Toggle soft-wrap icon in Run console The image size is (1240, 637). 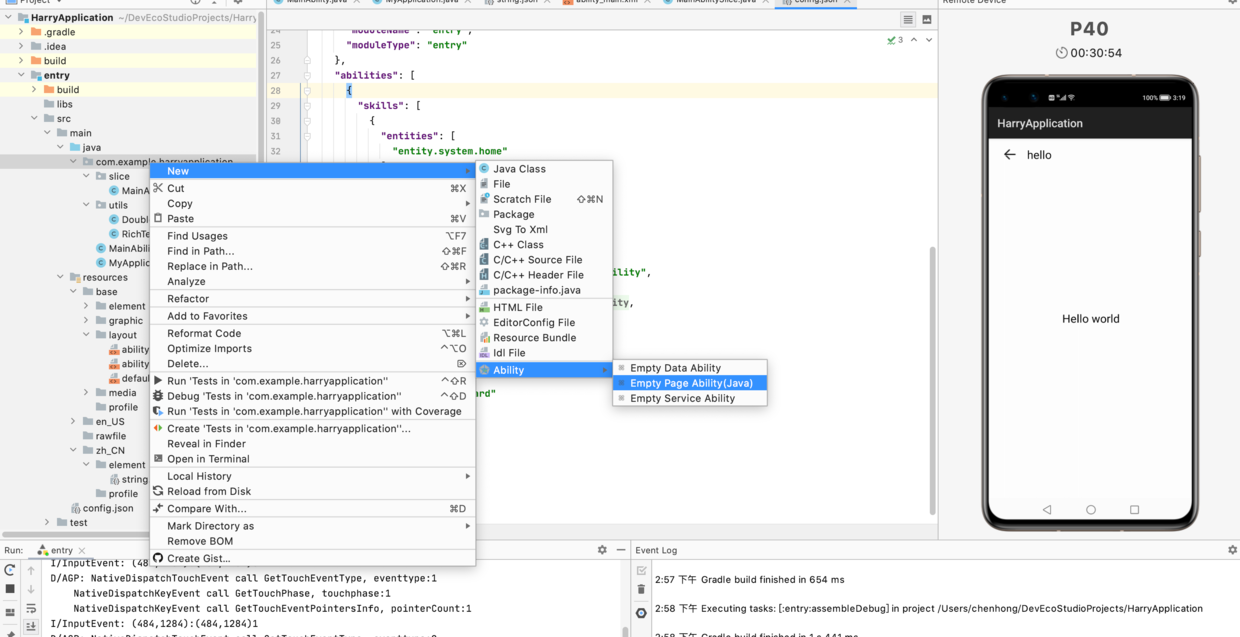pyautogui.click(x=31, y=608)
